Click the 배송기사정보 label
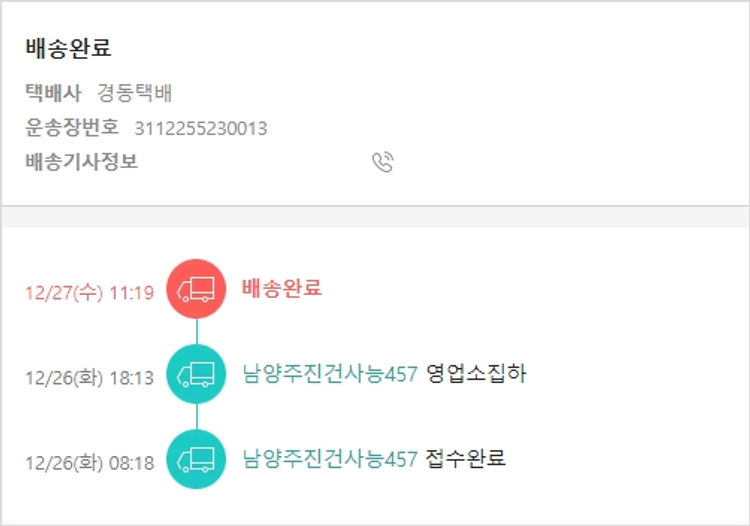The height and width of the screenshot is (526, 750). (81, 161)
